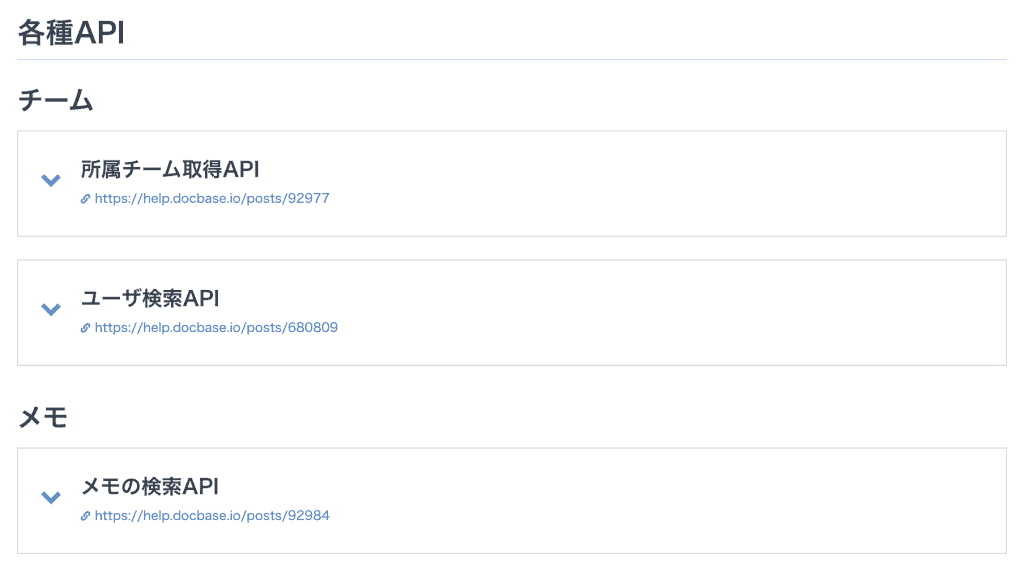Click the 各種API page heading

coord(71,33)
